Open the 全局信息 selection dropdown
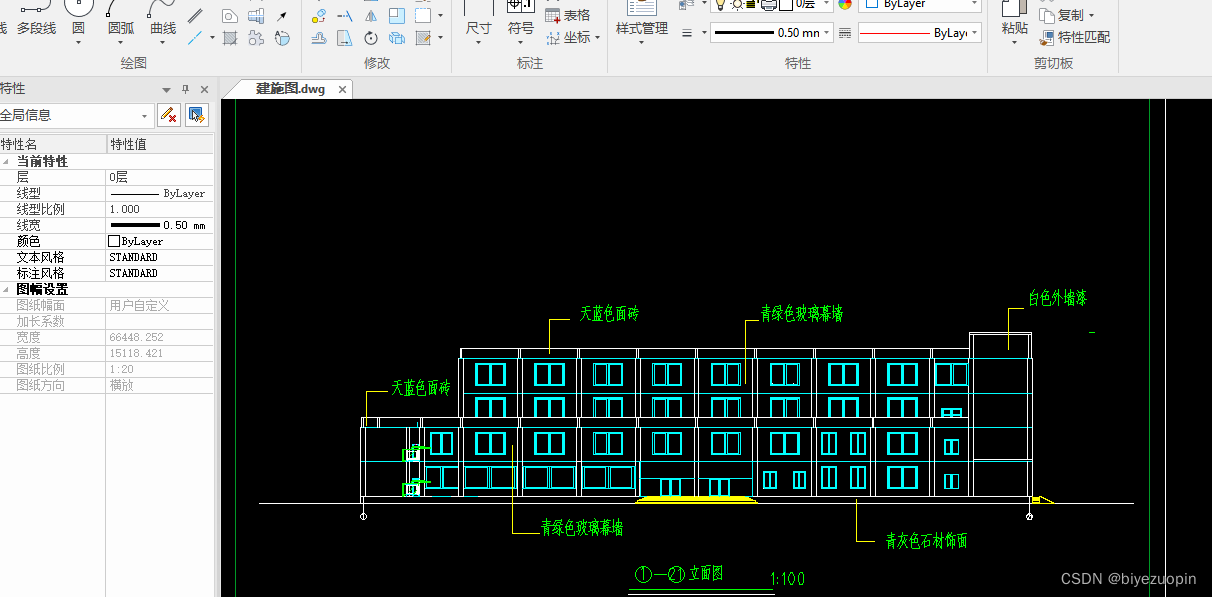1212x597 pixels. (75, 115)
